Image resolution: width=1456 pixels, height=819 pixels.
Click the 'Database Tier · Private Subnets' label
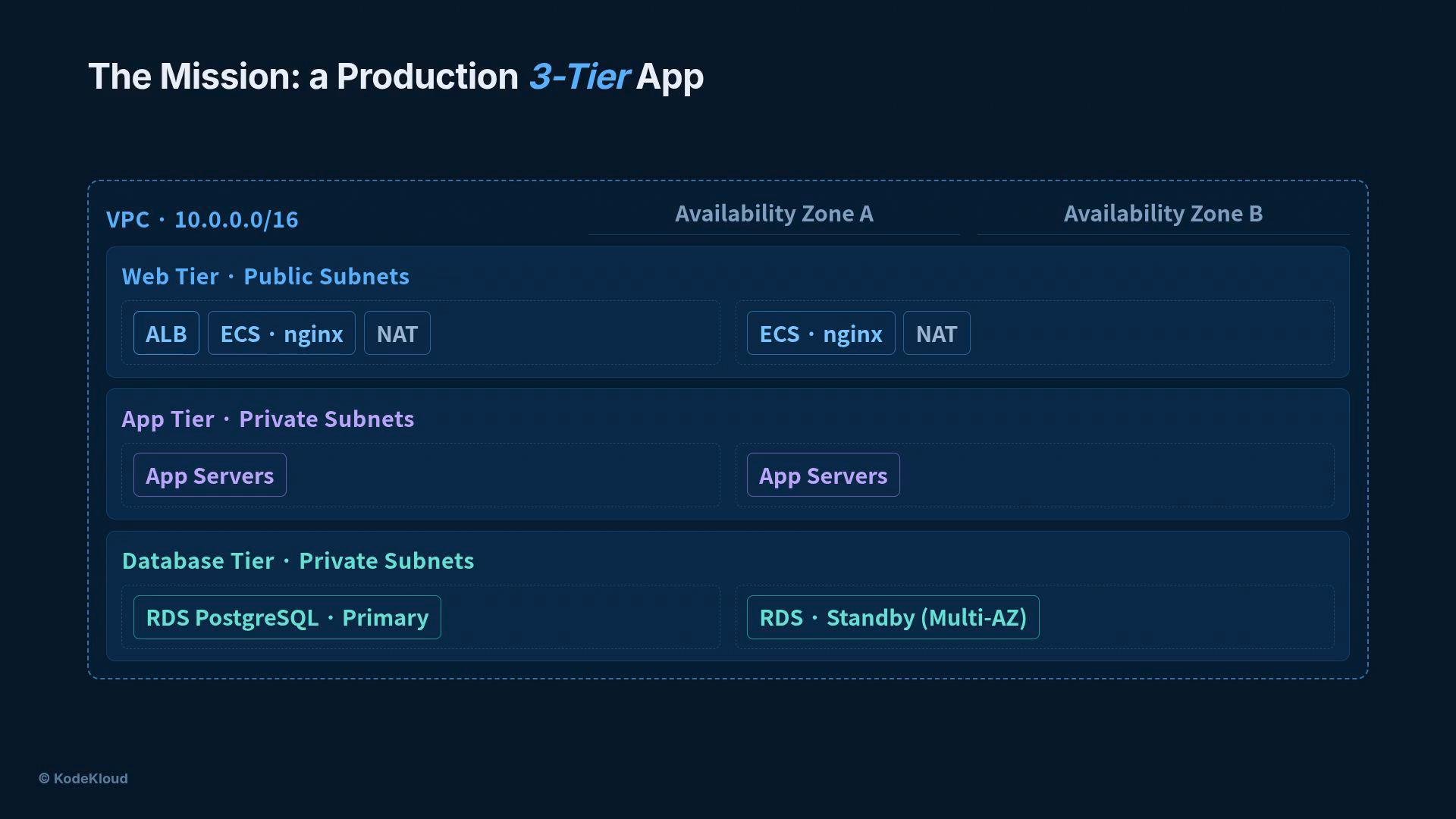pyautogui.click(x=298, y=560)
